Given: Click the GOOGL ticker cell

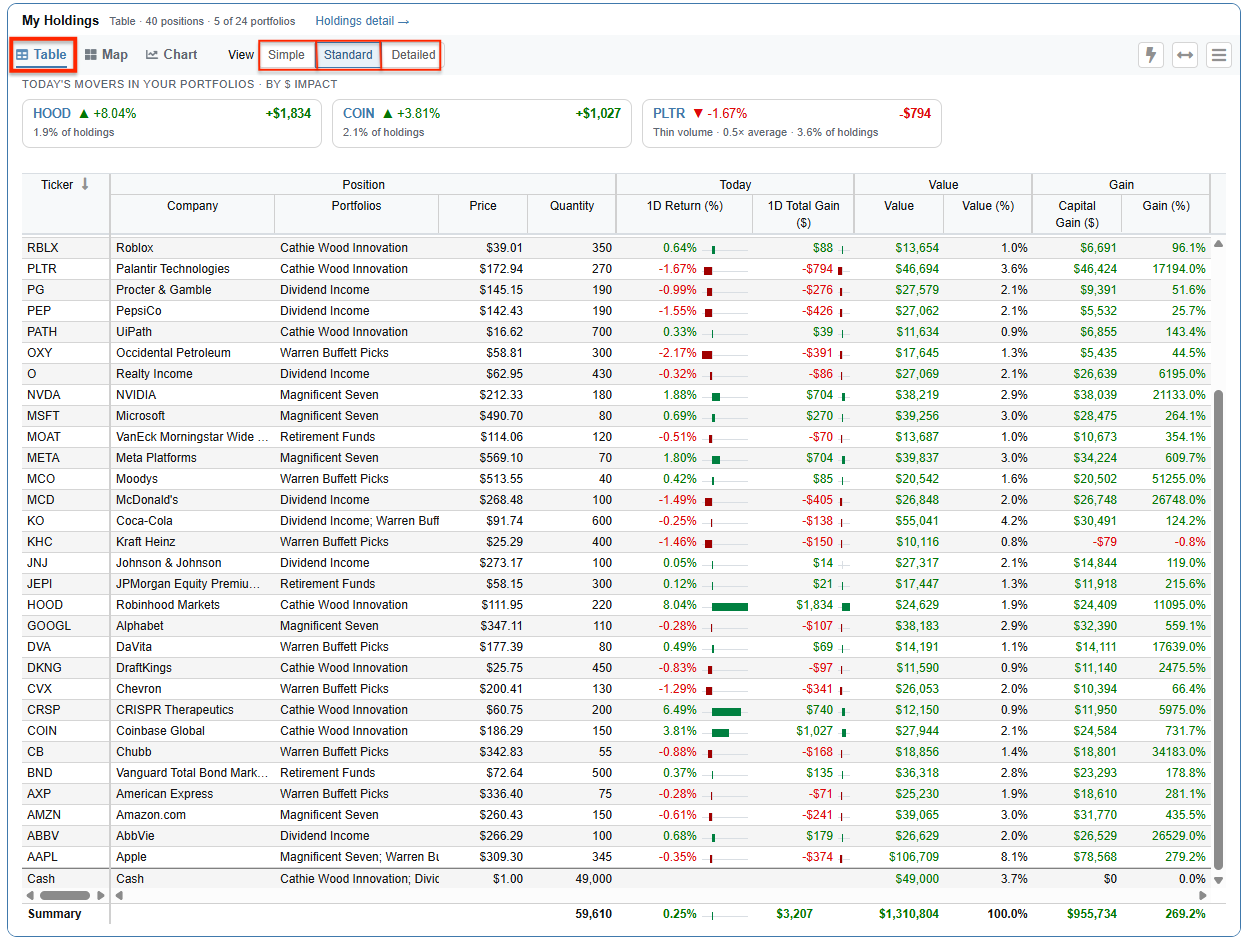Looking at the screenshot, I should coord(66,626).
